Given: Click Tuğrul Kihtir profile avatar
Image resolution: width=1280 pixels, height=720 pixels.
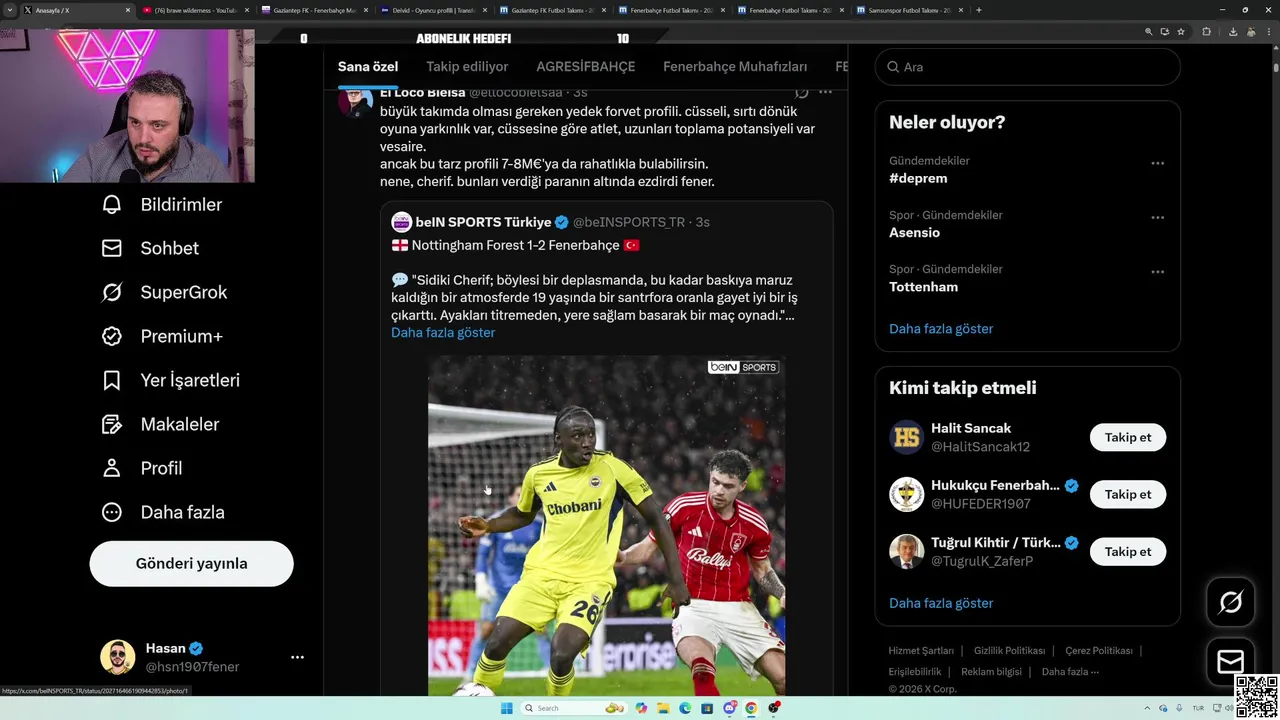Looking at the screenshot, I should 907,551.
